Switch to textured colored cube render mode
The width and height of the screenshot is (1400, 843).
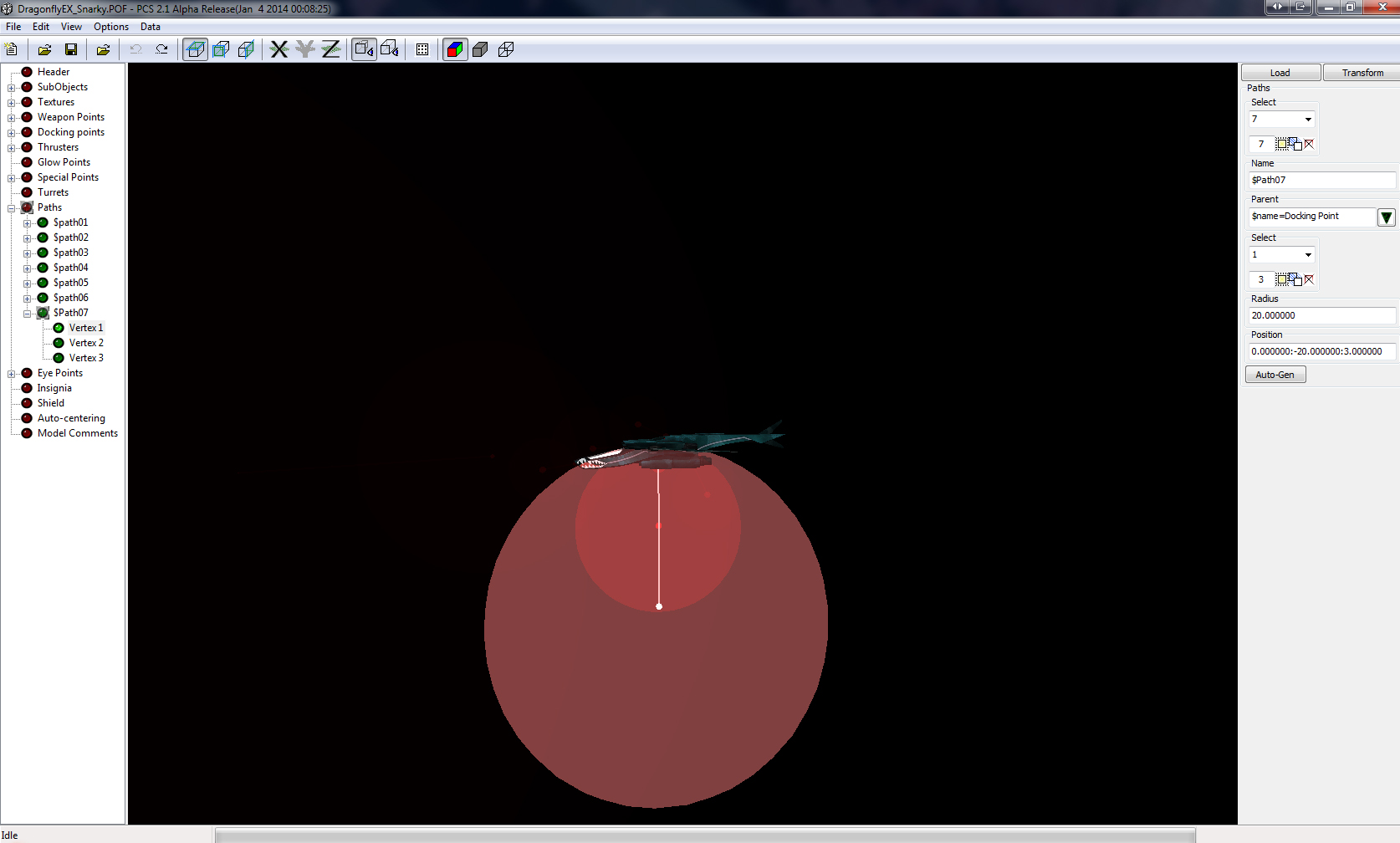[x=455, y=49]
